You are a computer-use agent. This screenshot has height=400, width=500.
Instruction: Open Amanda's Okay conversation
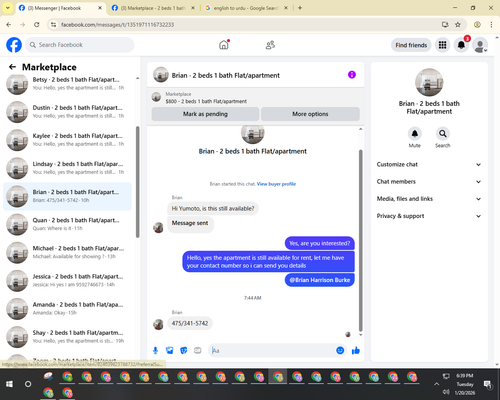(x=68, y=309)
